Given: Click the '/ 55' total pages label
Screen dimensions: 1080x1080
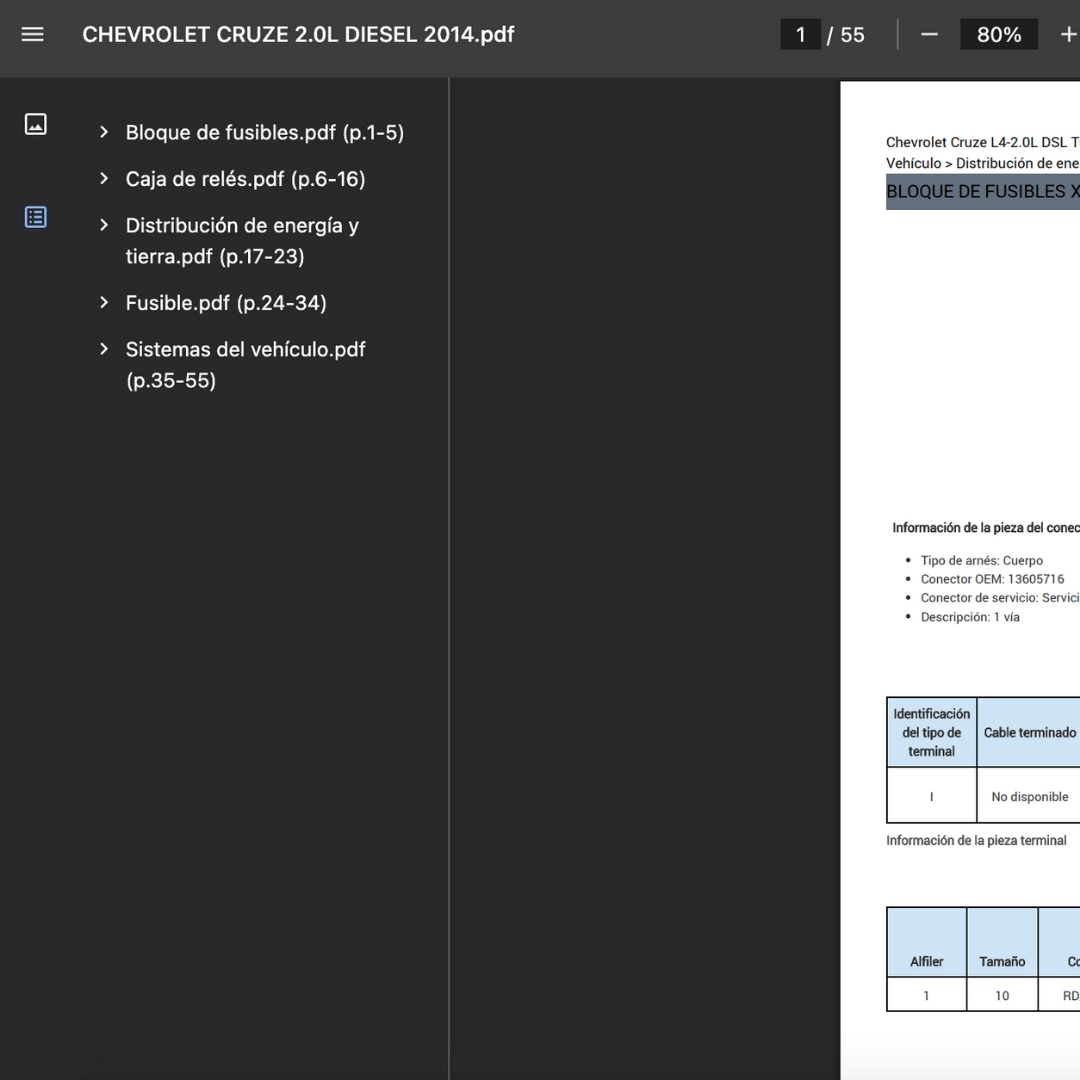Looking at the screenshot, I should pos(846,34).
